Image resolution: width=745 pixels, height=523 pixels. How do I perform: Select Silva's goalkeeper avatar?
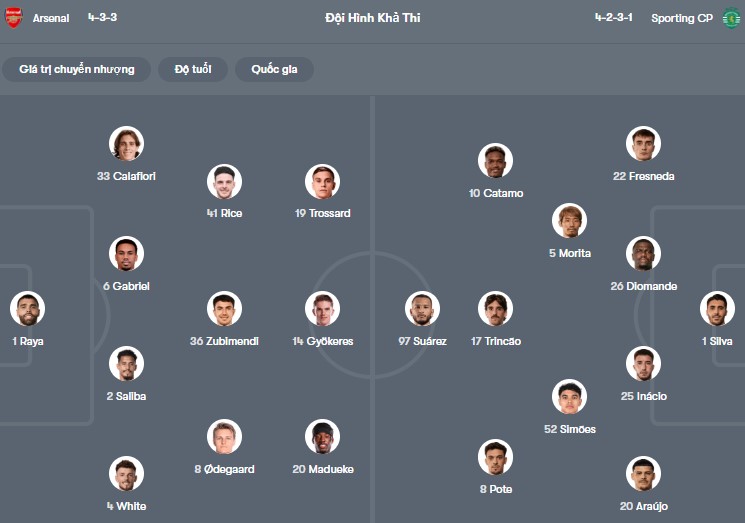click(717, 309)
